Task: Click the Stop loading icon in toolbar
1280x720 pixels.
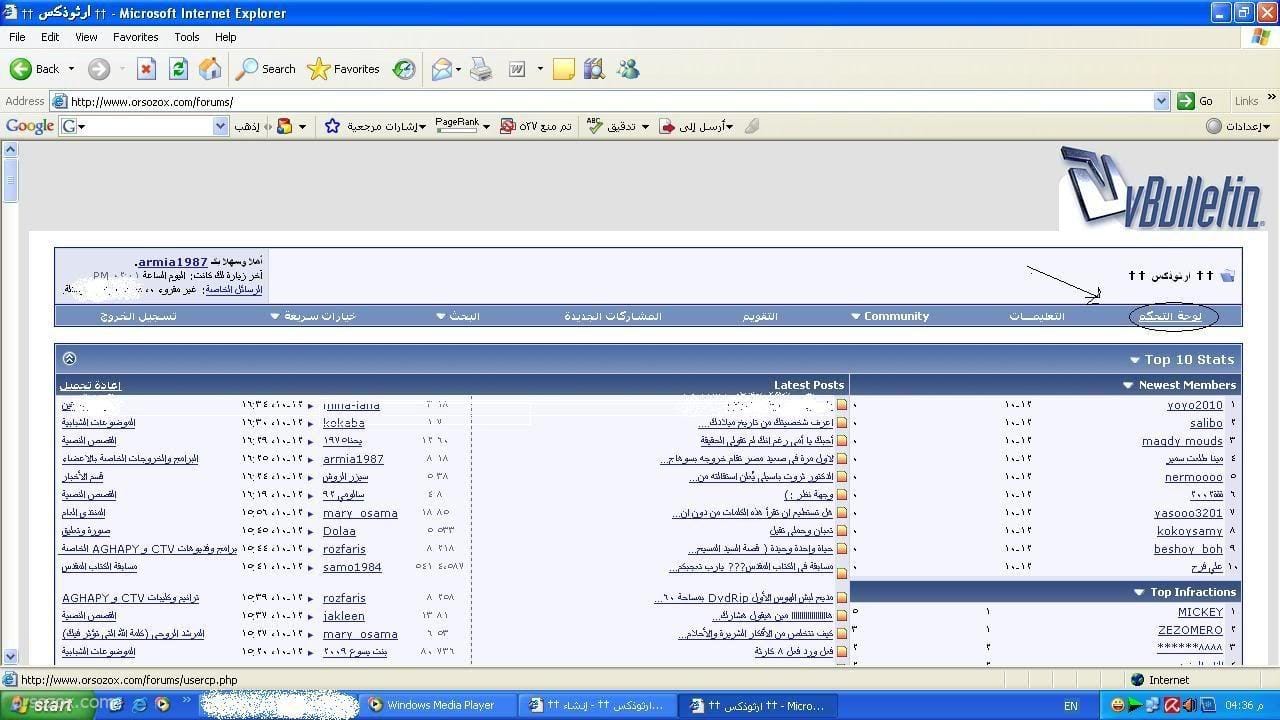Action: click(146, 69)
